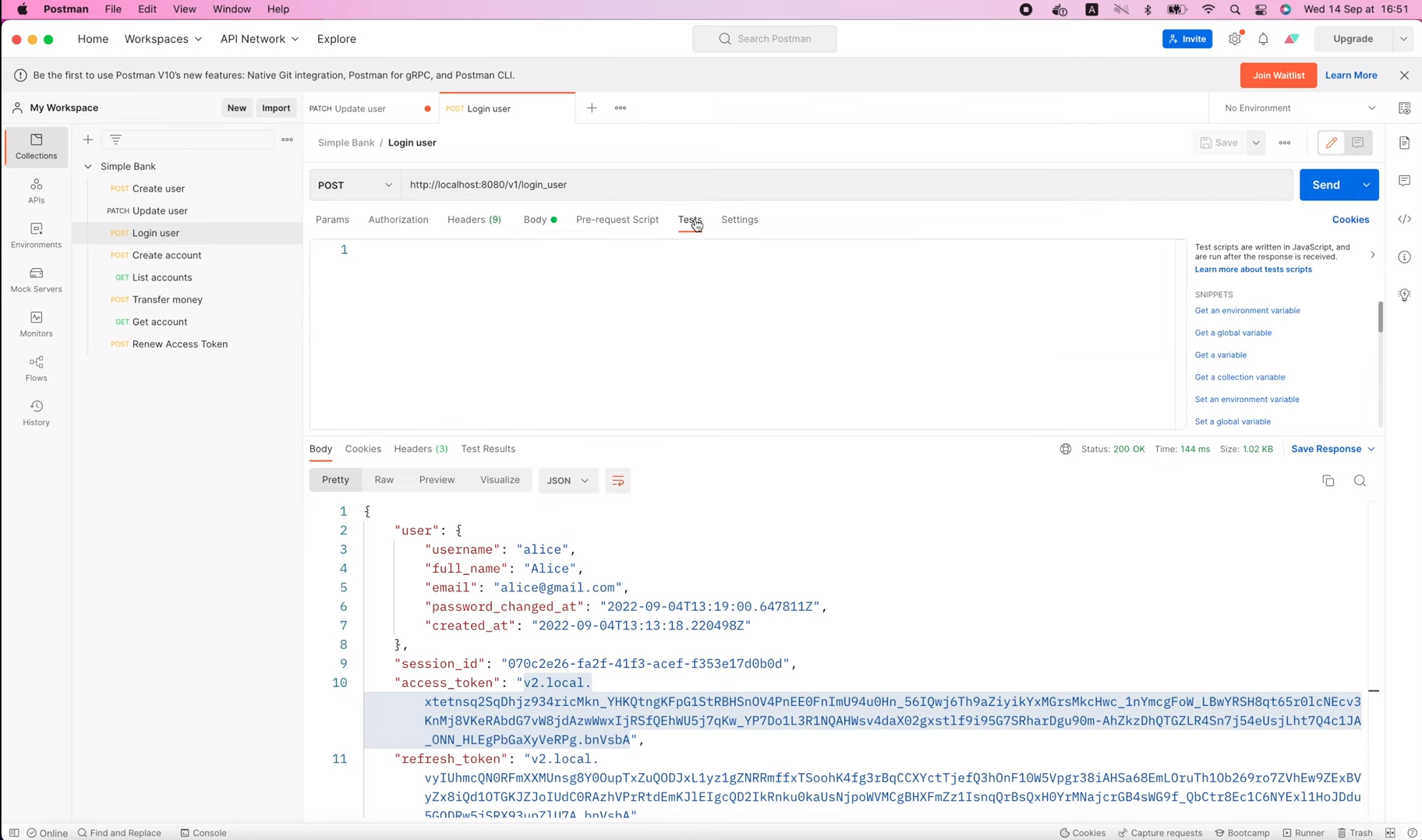
Task: Click the network globe icon near status
Action: 1065,449
